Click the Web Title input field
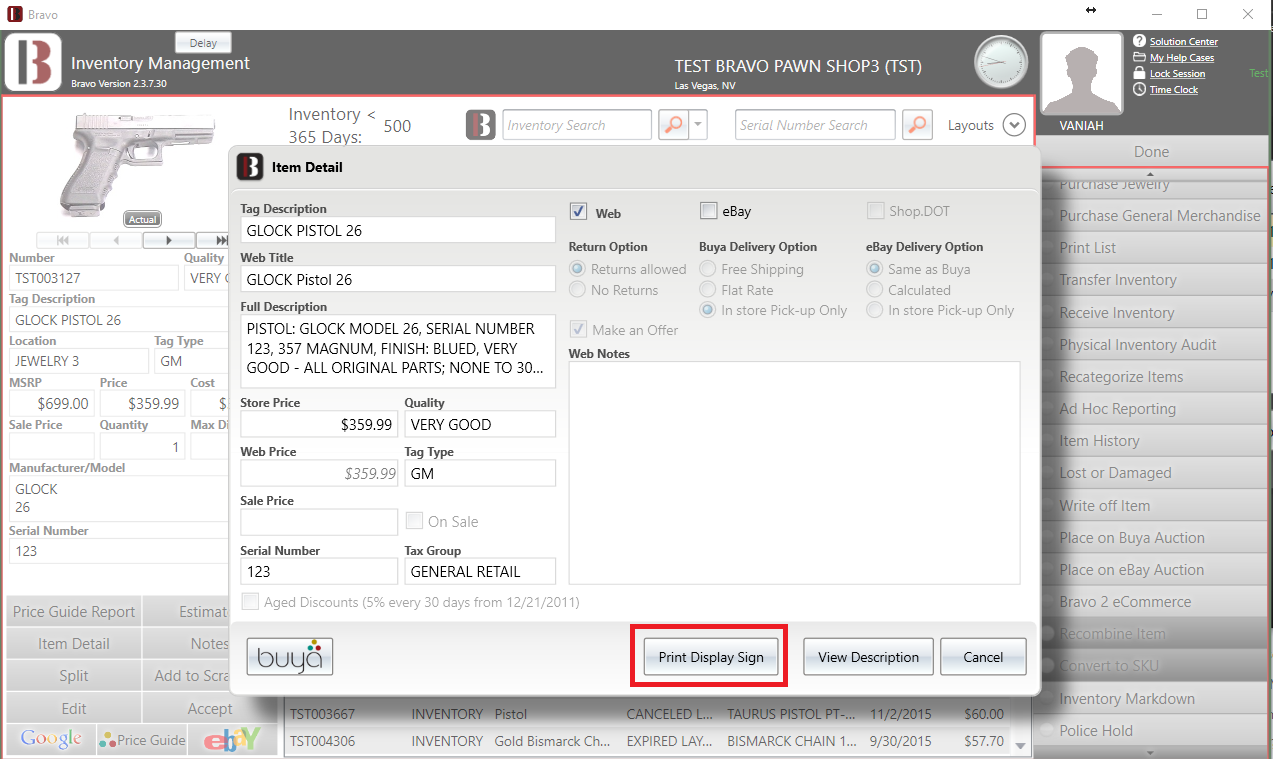This screenshot has height=759, width=1273. [x=398, y=279]
